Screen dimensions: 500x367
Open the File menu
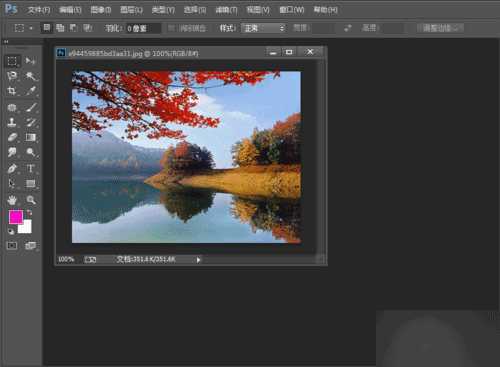[39, 10]
